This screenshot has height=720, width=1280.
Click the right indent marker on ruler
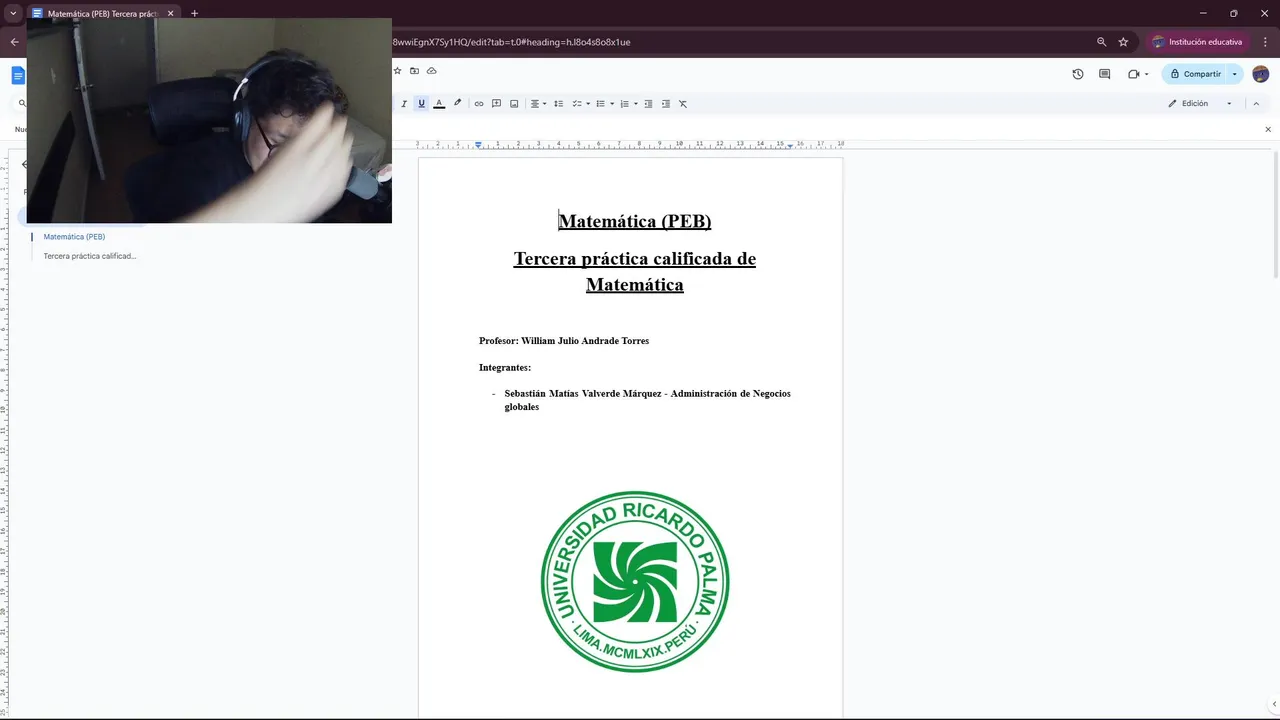[x=790, y=146]
